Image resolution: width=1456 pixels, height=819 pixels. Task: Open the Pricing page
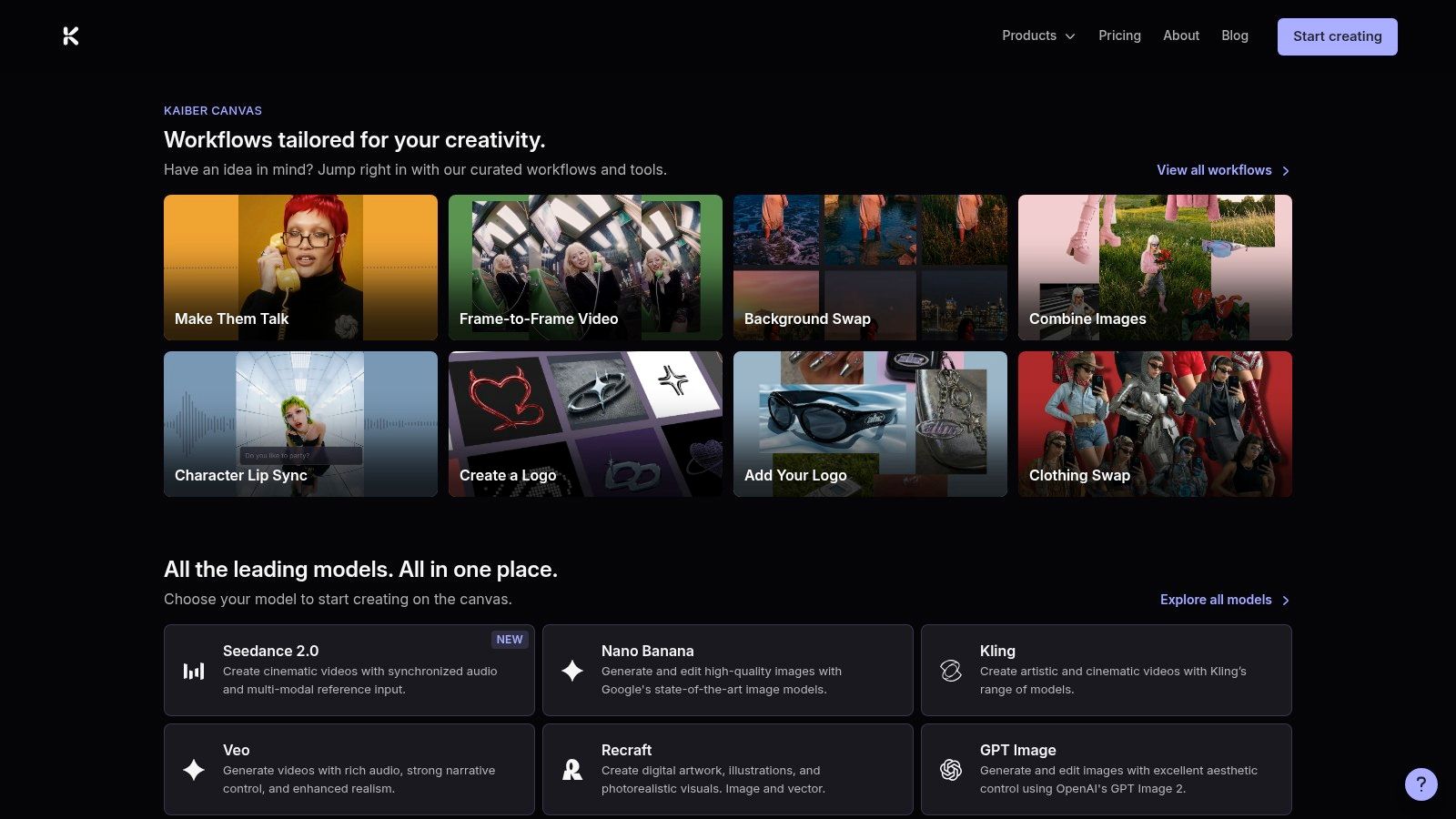click(1119, 35)
